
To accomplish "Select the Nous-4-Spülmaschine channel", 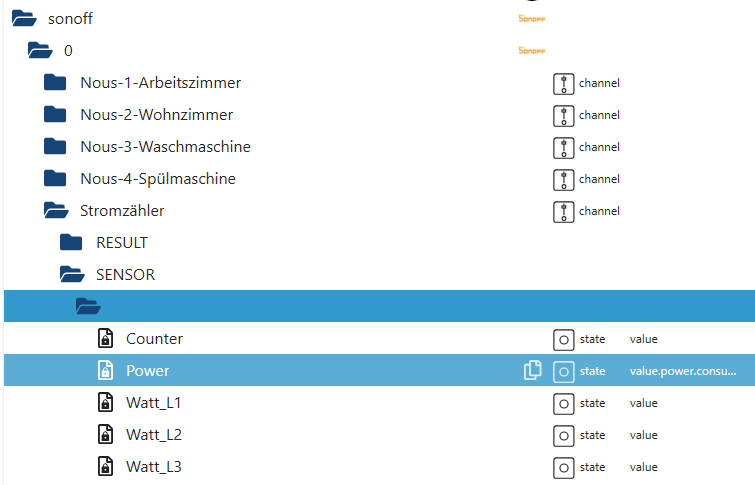I will (x=158, y=179).
